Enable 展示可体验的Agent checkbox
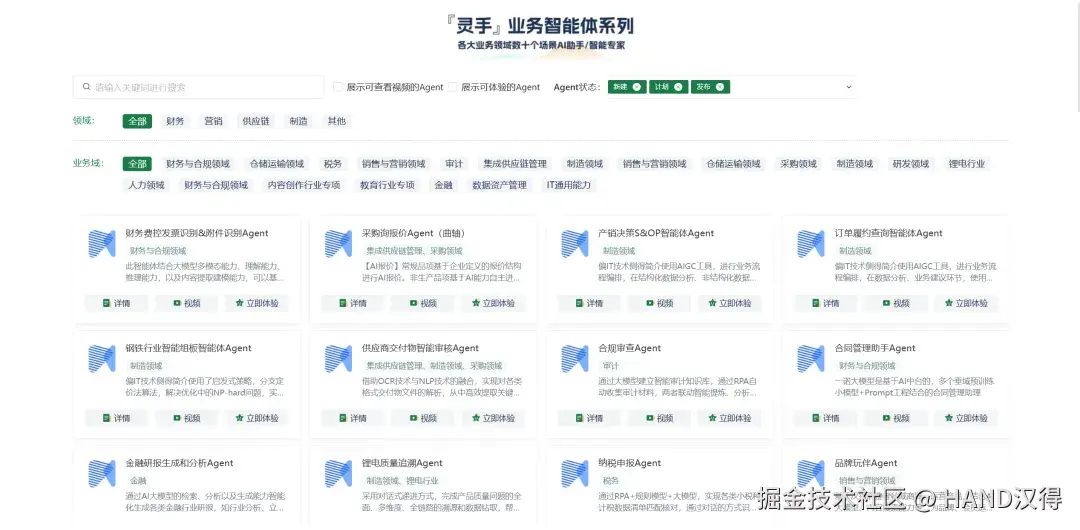 [x=453, y=87]
